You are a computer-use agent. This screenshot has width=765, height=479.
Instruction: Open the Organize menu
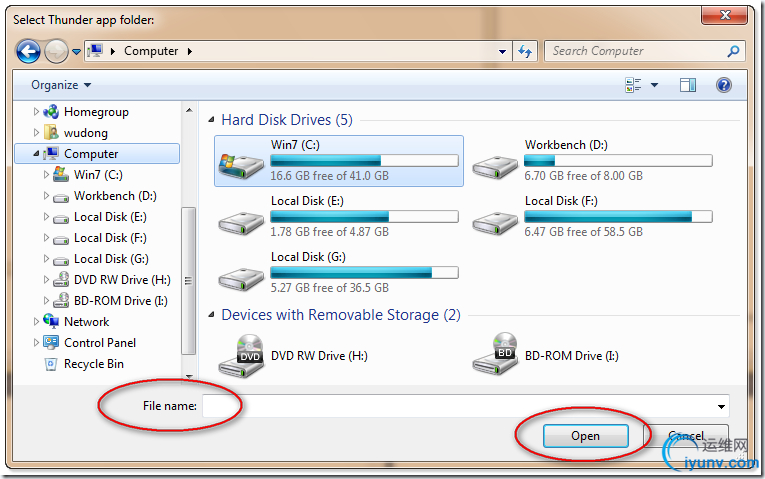point(60,85)
